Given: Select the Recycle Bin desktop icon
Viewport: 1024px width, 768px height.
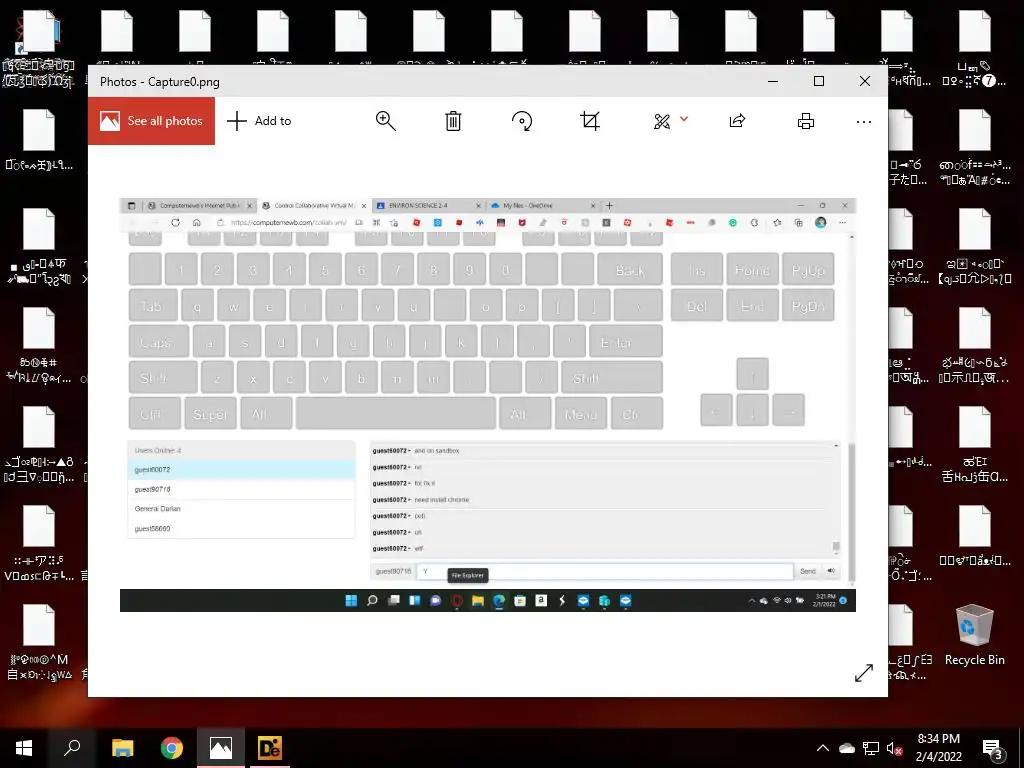Looking at the screenshot, I should click(x=974, y=635).
